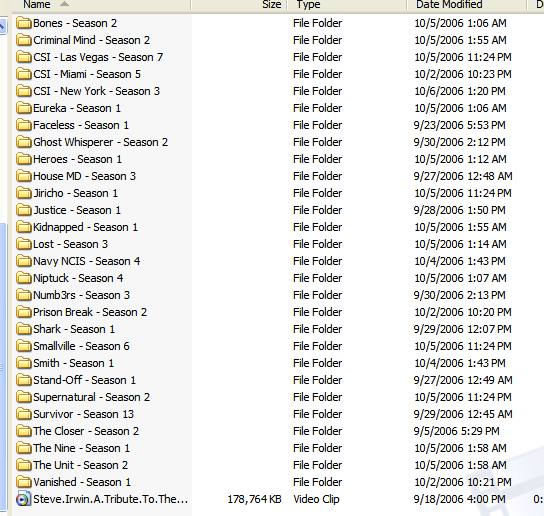Click the Lost - Season 3 folder icon
Screen dimensions: 544x516
coord(24,244)
